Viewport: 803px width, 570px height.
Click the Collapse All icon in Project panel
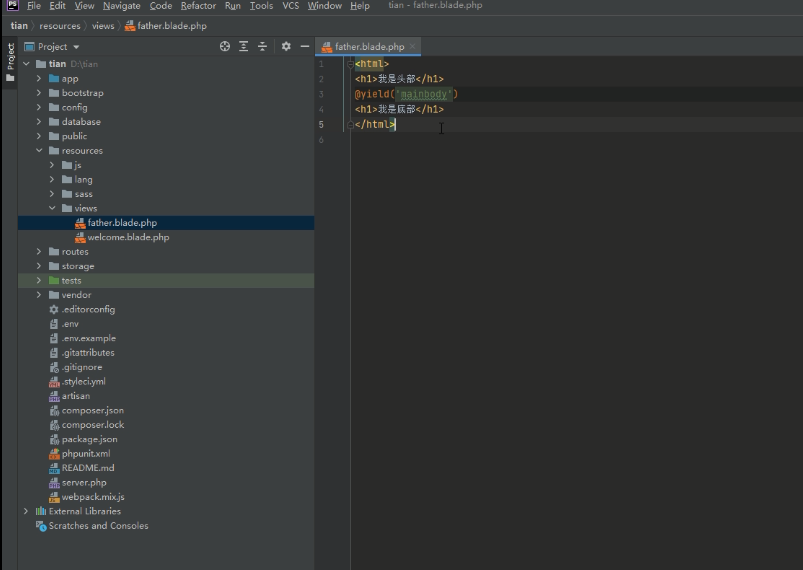(x=262, y=46)
